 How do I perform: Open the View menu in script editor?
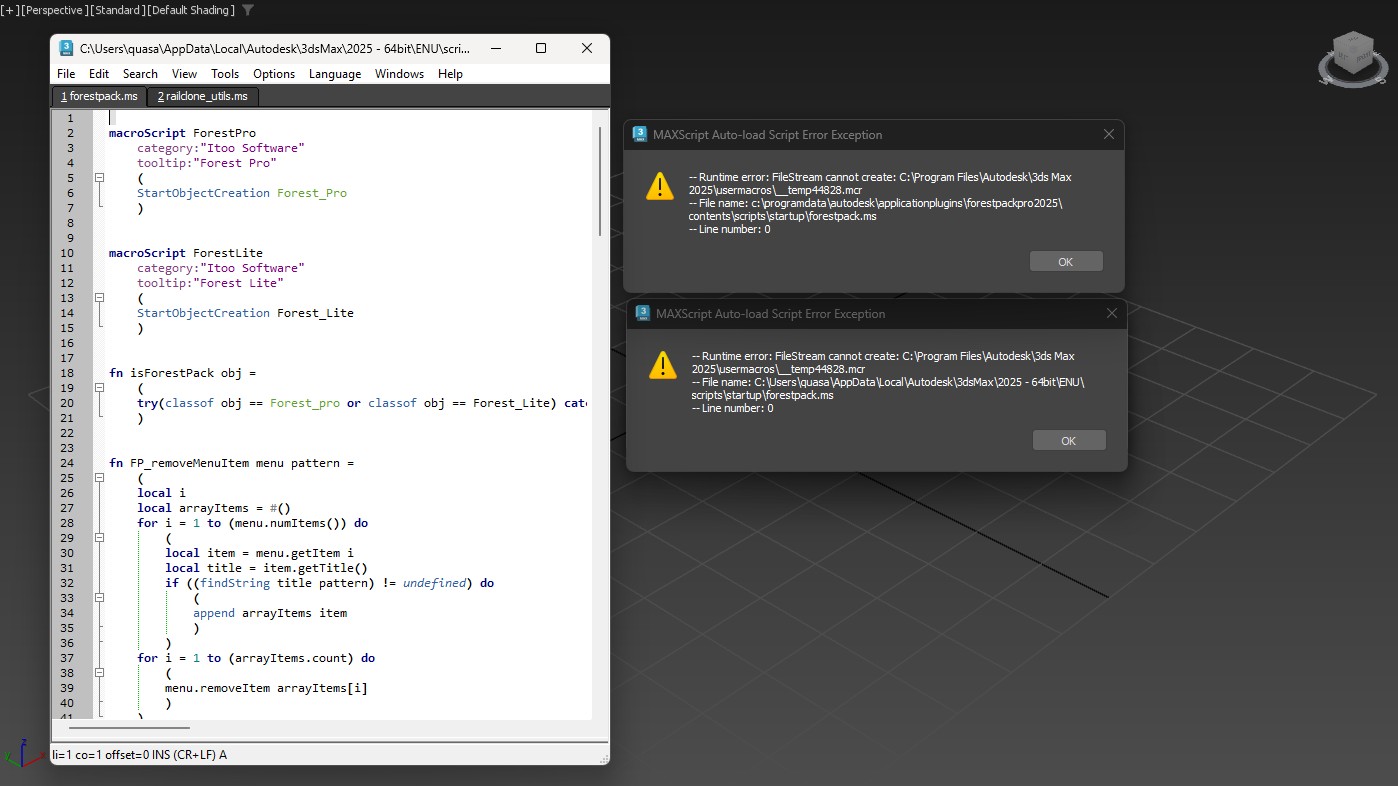(184, 74)
